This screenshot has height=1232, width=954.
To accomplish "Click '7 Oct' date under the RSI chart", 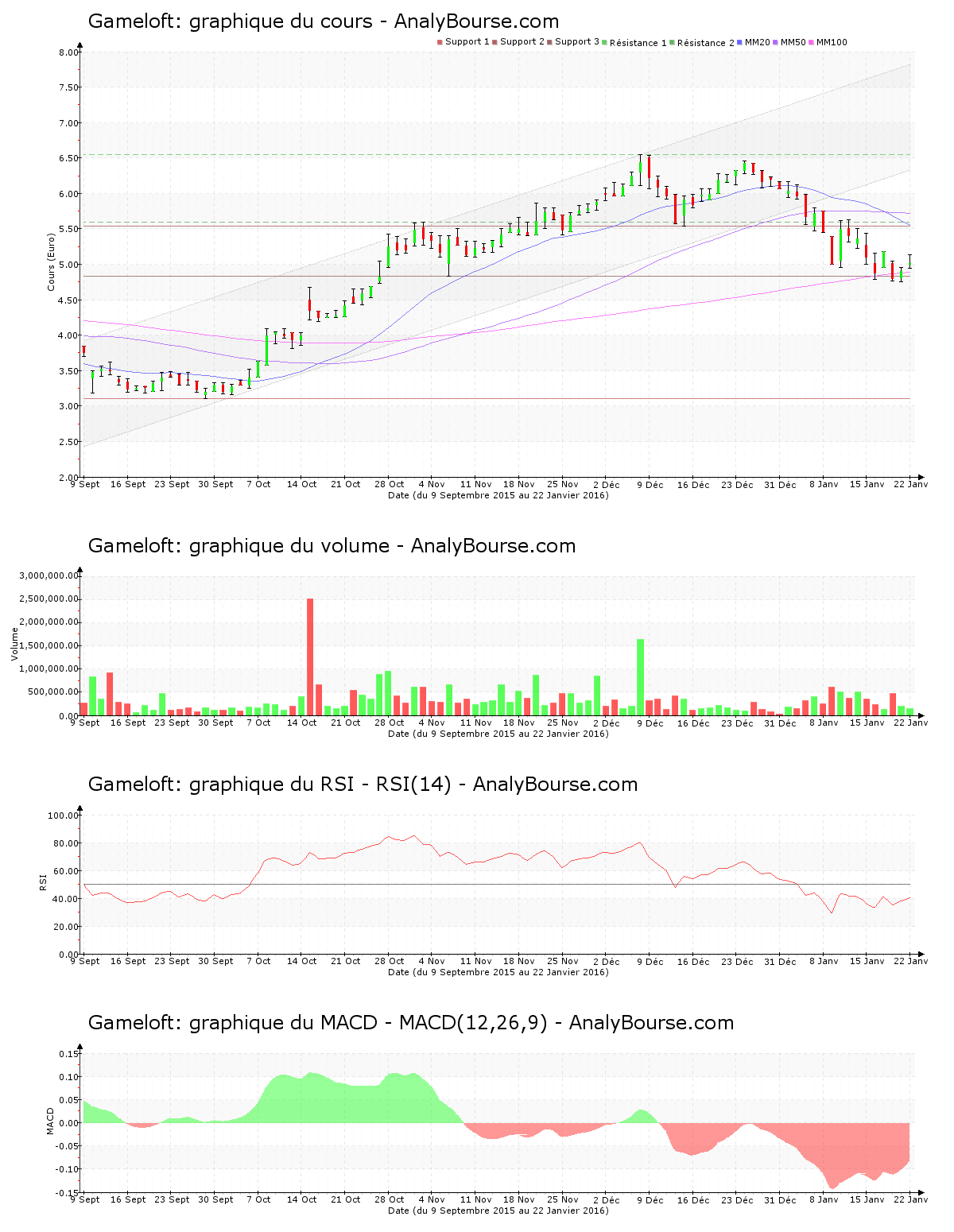I will 258,961.
